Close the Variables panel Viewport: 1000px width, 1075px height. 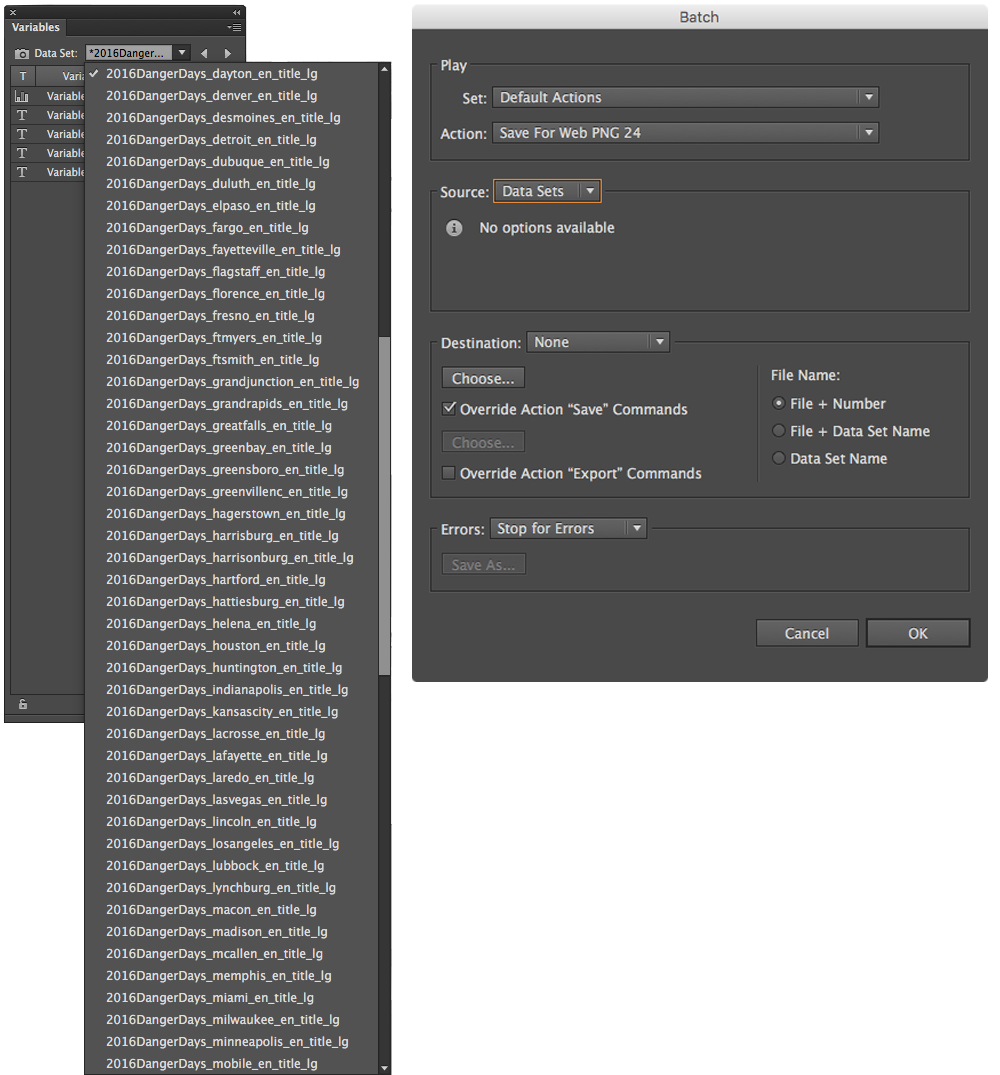tap(12, 12)
